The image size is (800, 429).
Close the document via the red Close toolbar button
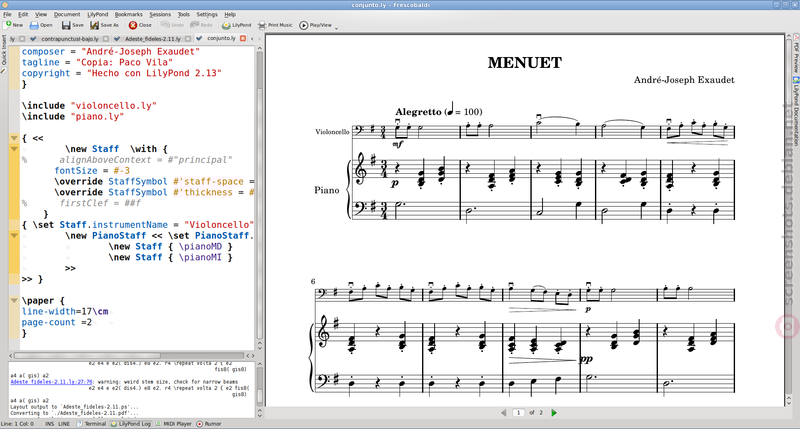[x=140, y=25]
